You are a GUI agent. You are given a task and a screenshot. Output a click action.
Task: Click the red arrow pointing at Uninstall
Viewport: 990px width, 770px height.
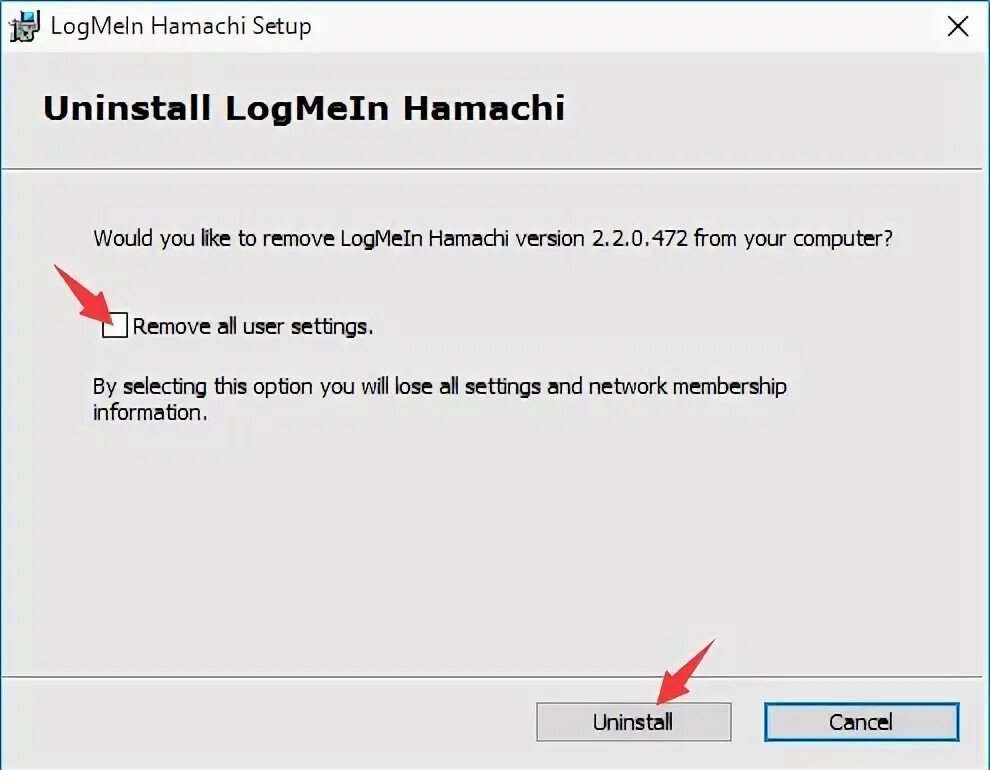(686, 672)
